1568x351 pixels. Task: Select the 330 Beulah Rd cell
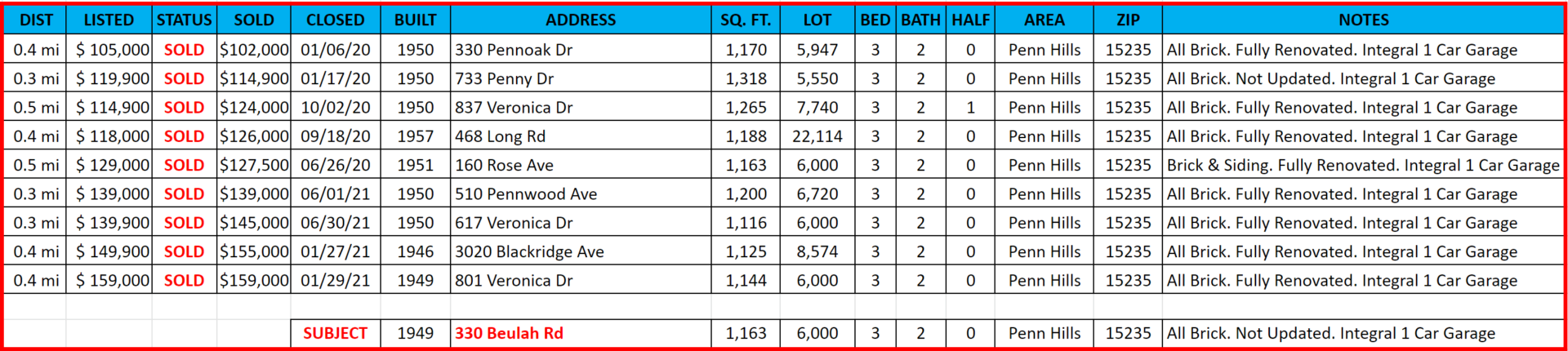point(581,333)
